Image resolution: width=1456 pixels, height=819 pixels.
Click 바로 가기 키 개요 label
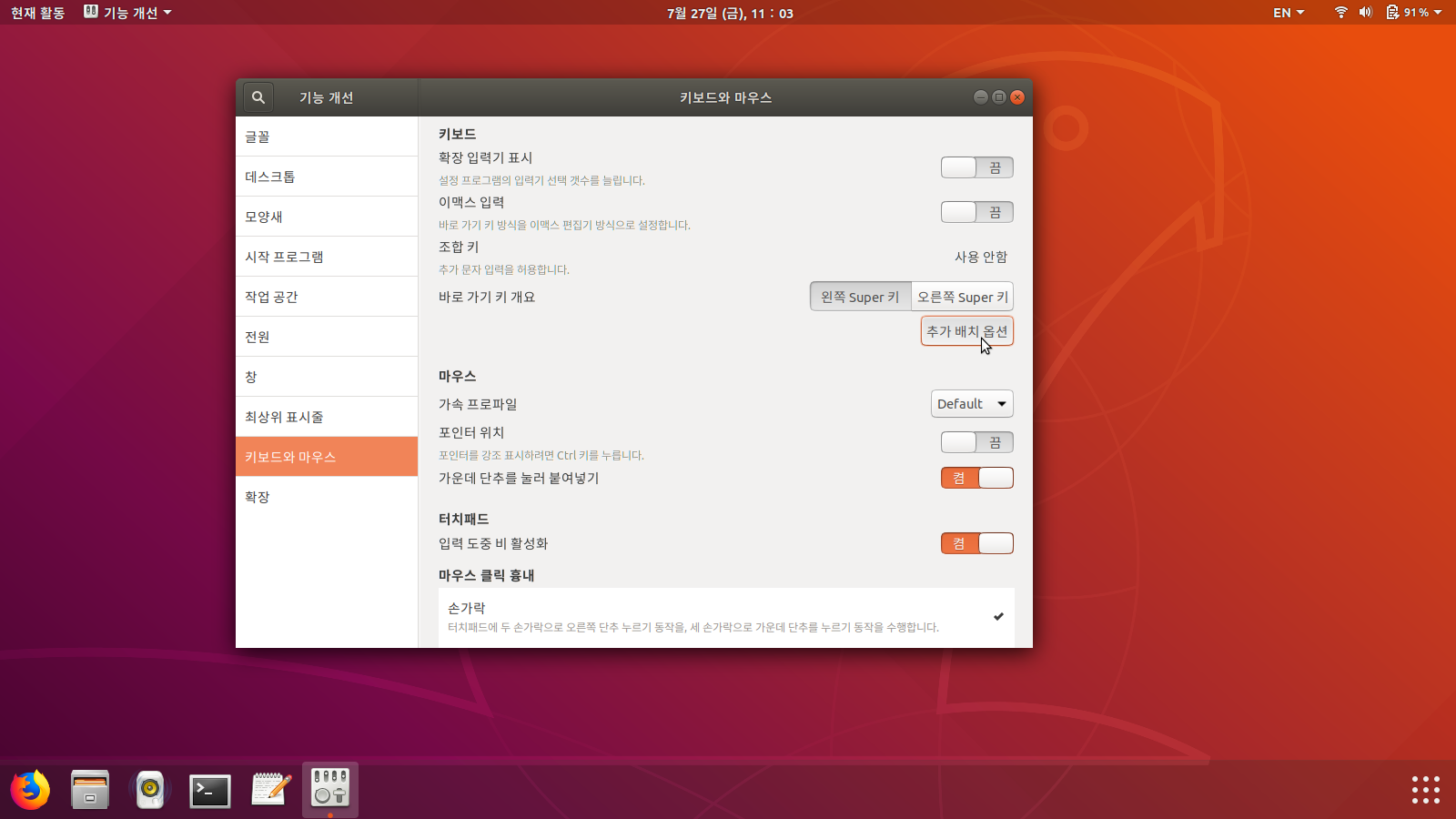click(487, 297)
